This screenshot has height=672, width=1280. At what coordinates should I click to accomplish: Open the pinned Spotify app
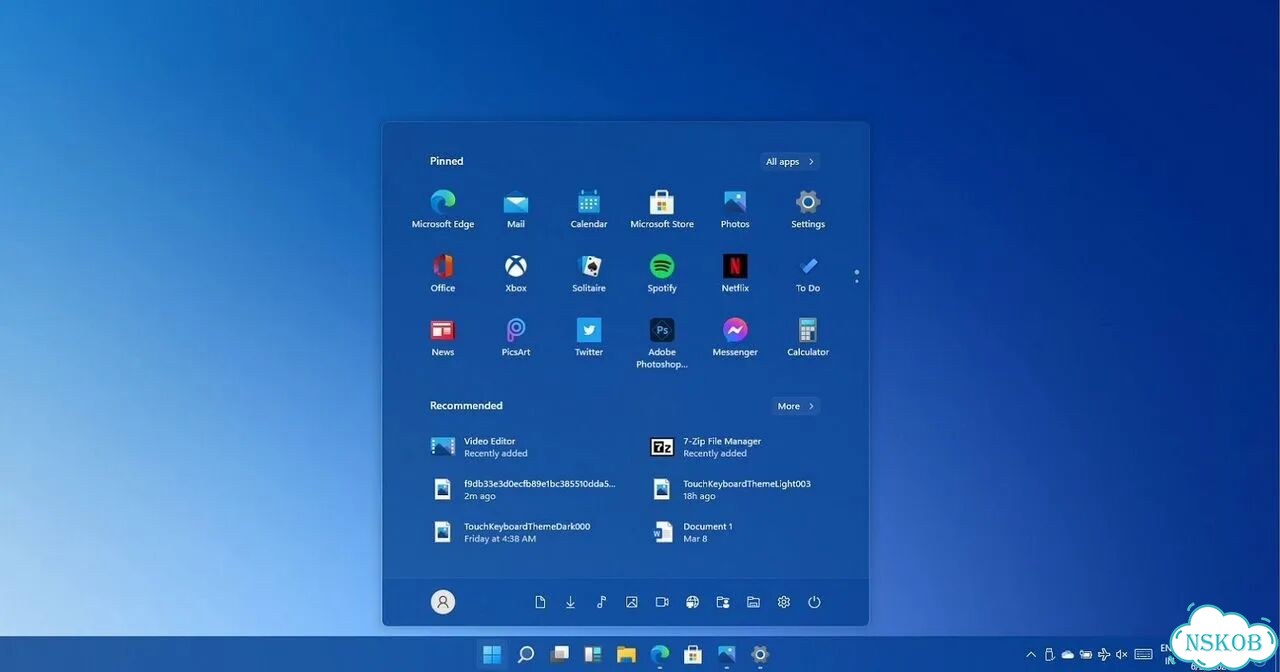click(662, 274)
